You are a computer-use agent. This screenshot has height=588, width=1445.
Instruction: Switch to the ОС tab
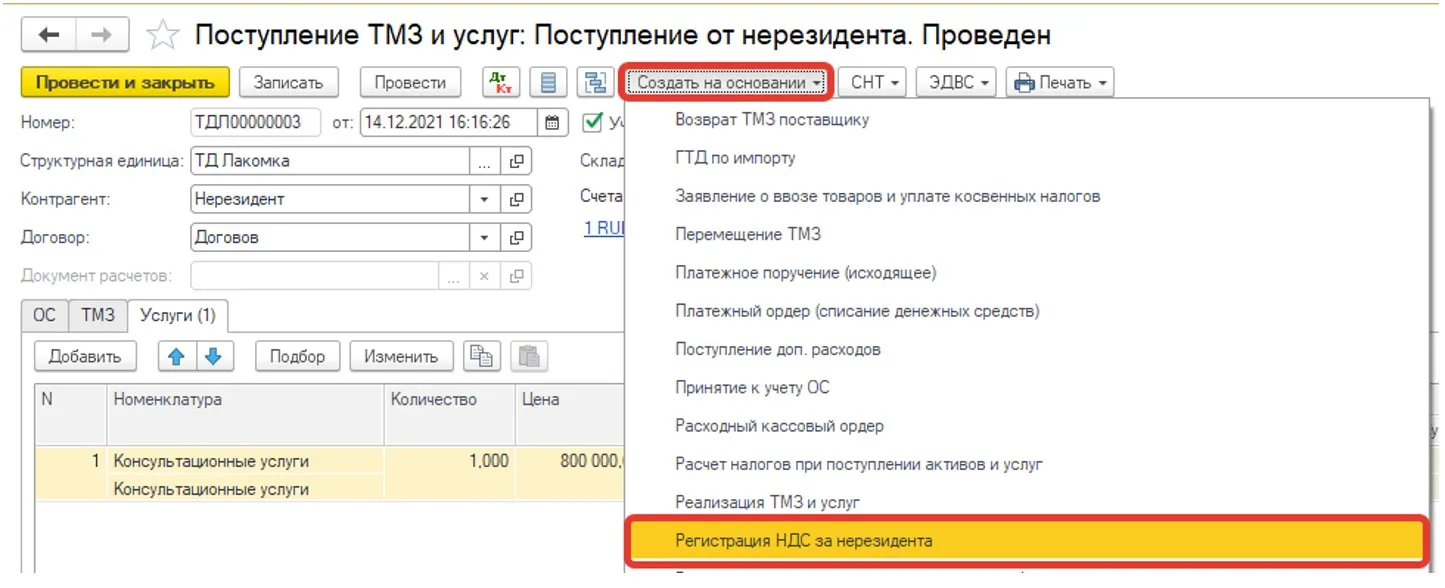(x=45, y=315)
